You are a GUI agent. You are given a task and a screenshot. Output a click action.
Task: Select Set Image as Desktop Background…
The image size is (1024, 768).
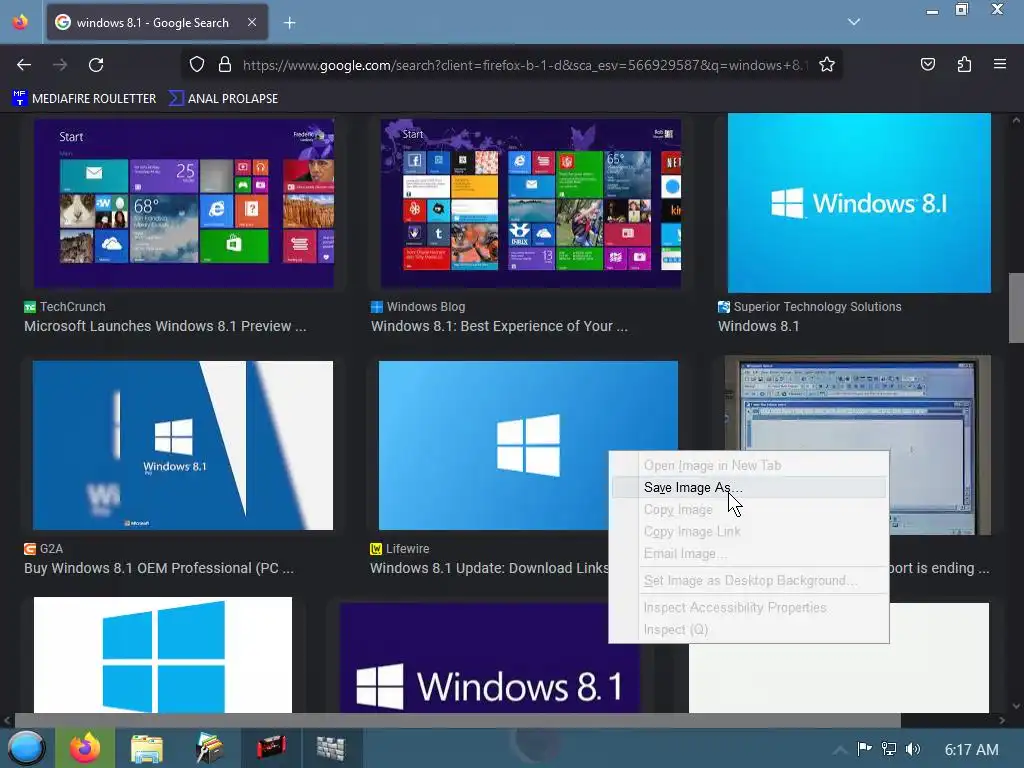click(x=748, y=581)
